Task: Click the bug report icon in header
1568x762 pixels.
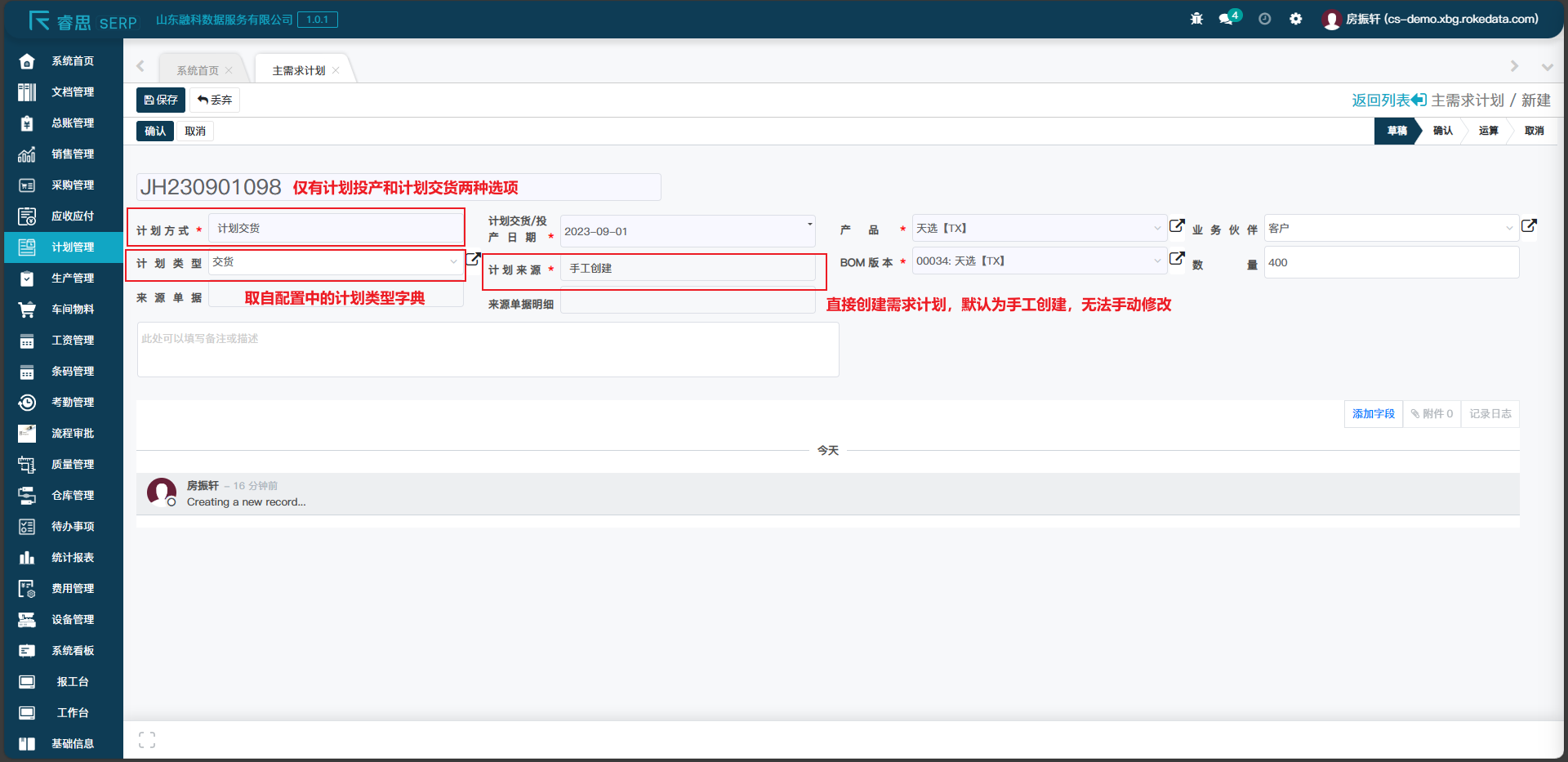Action: (x=1196, y=19)
